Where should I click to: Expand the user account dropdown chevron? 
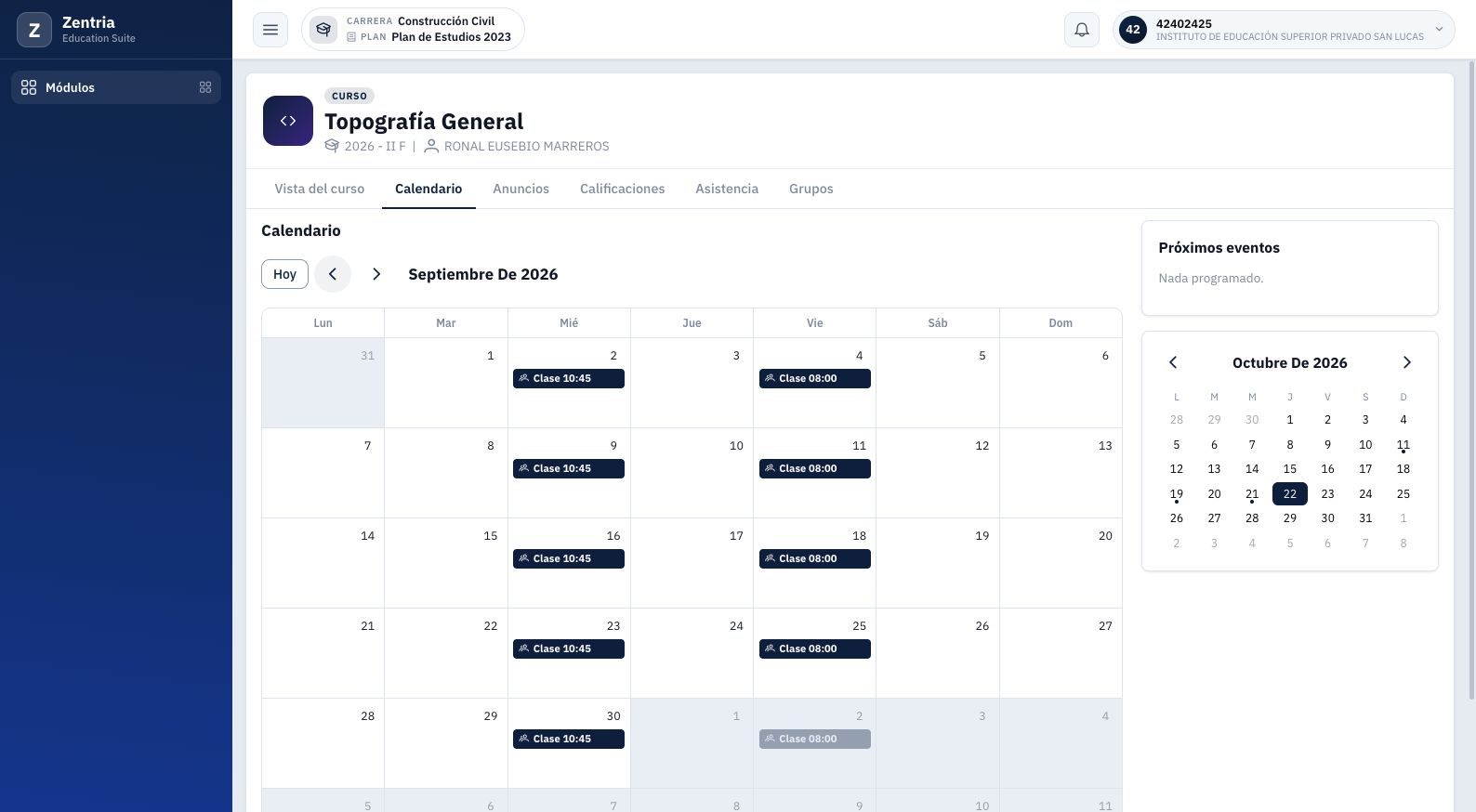click(x=1439, y=30)
